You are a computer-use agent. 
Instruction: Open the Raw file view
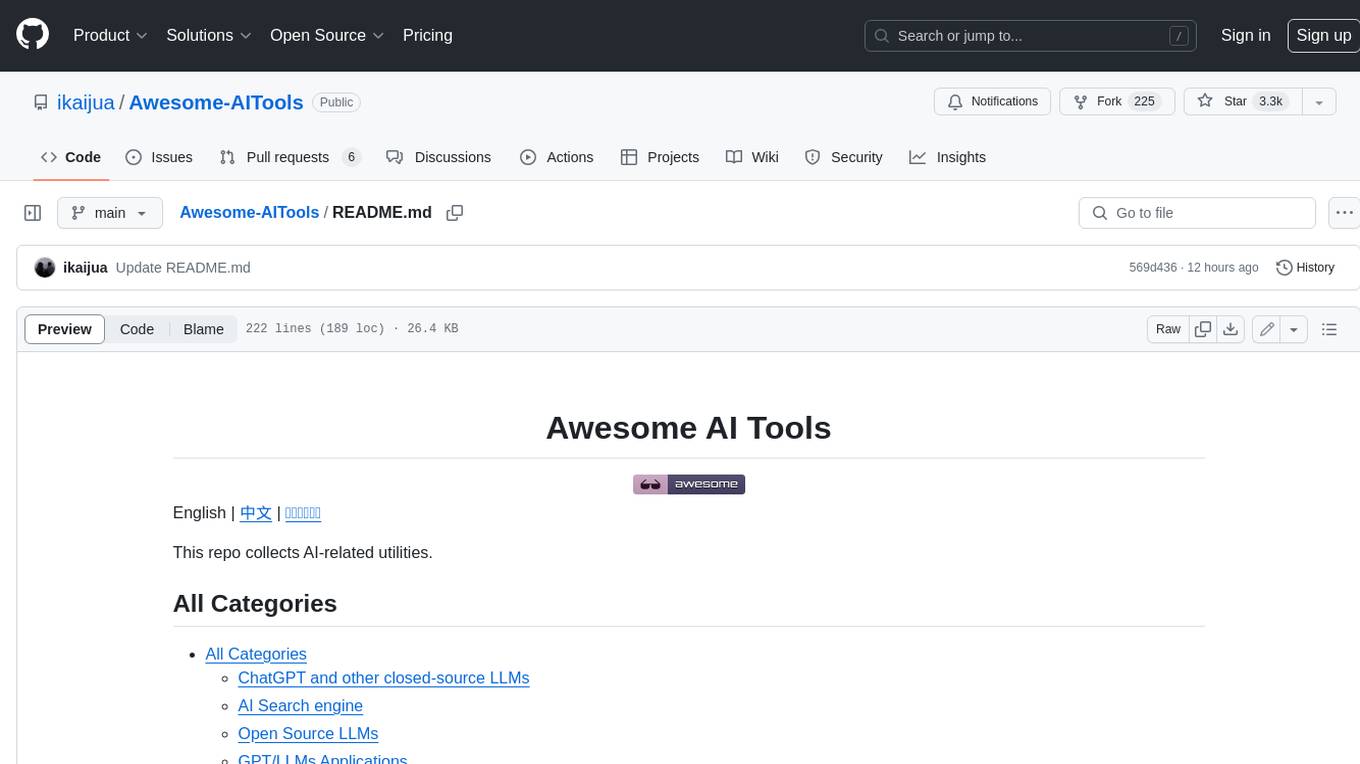click(x=1168, y=329)
